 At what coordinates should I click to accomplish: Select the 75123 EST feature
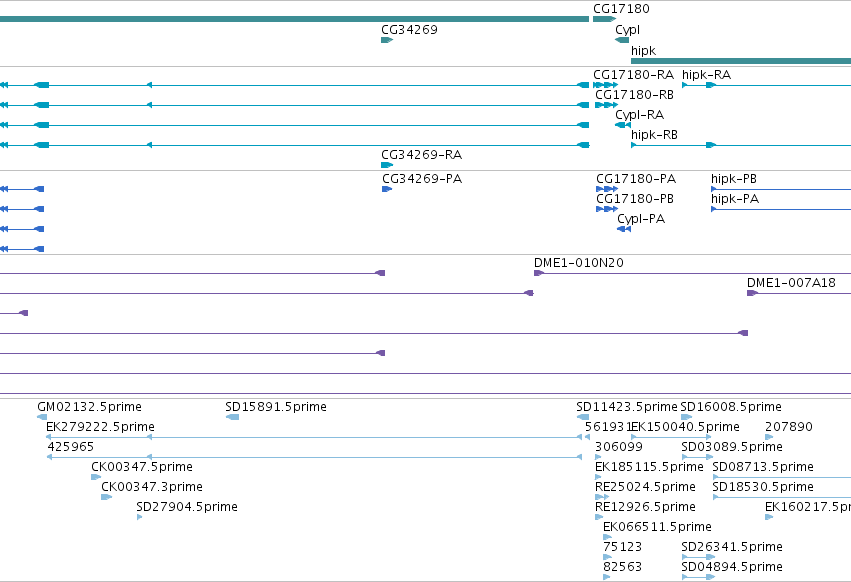[x=607, y=558]
